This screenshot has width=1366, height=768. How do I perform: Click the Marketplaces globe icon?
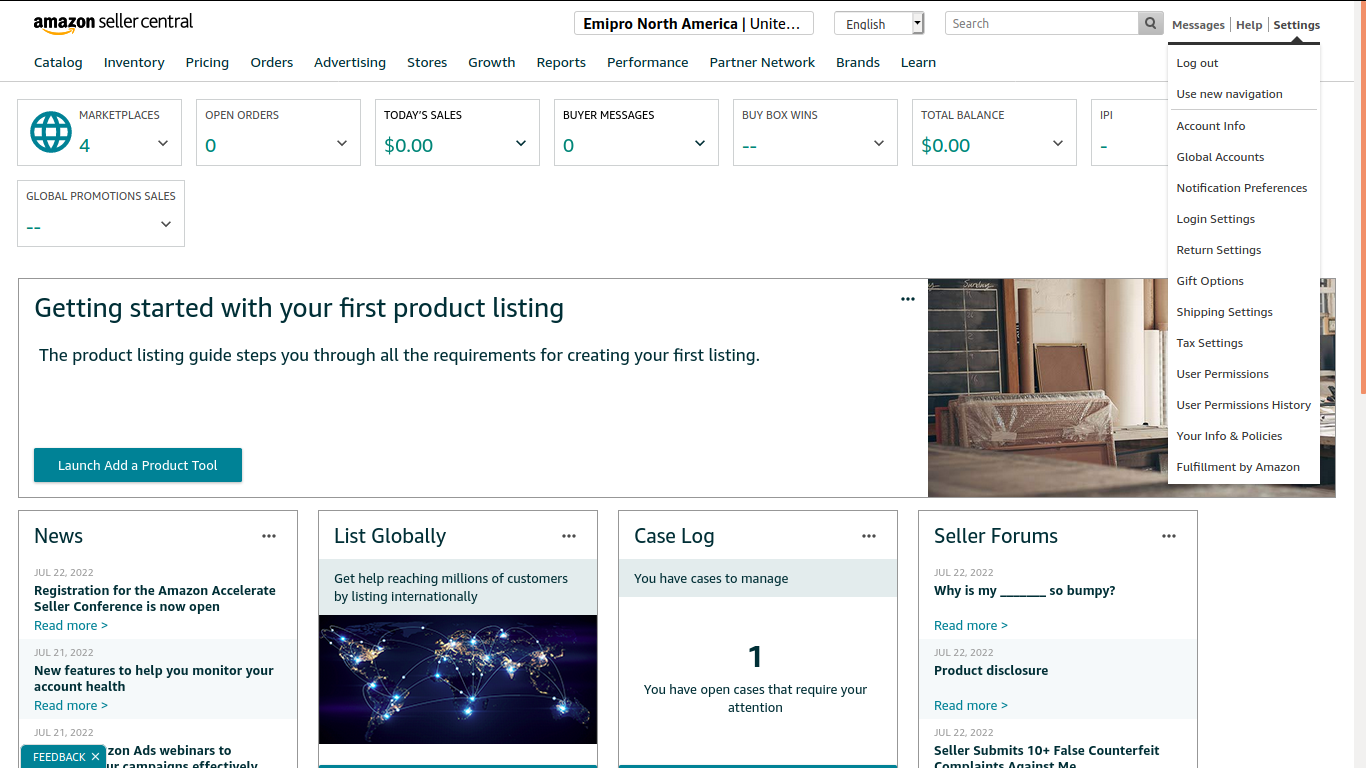click(51, 132)
